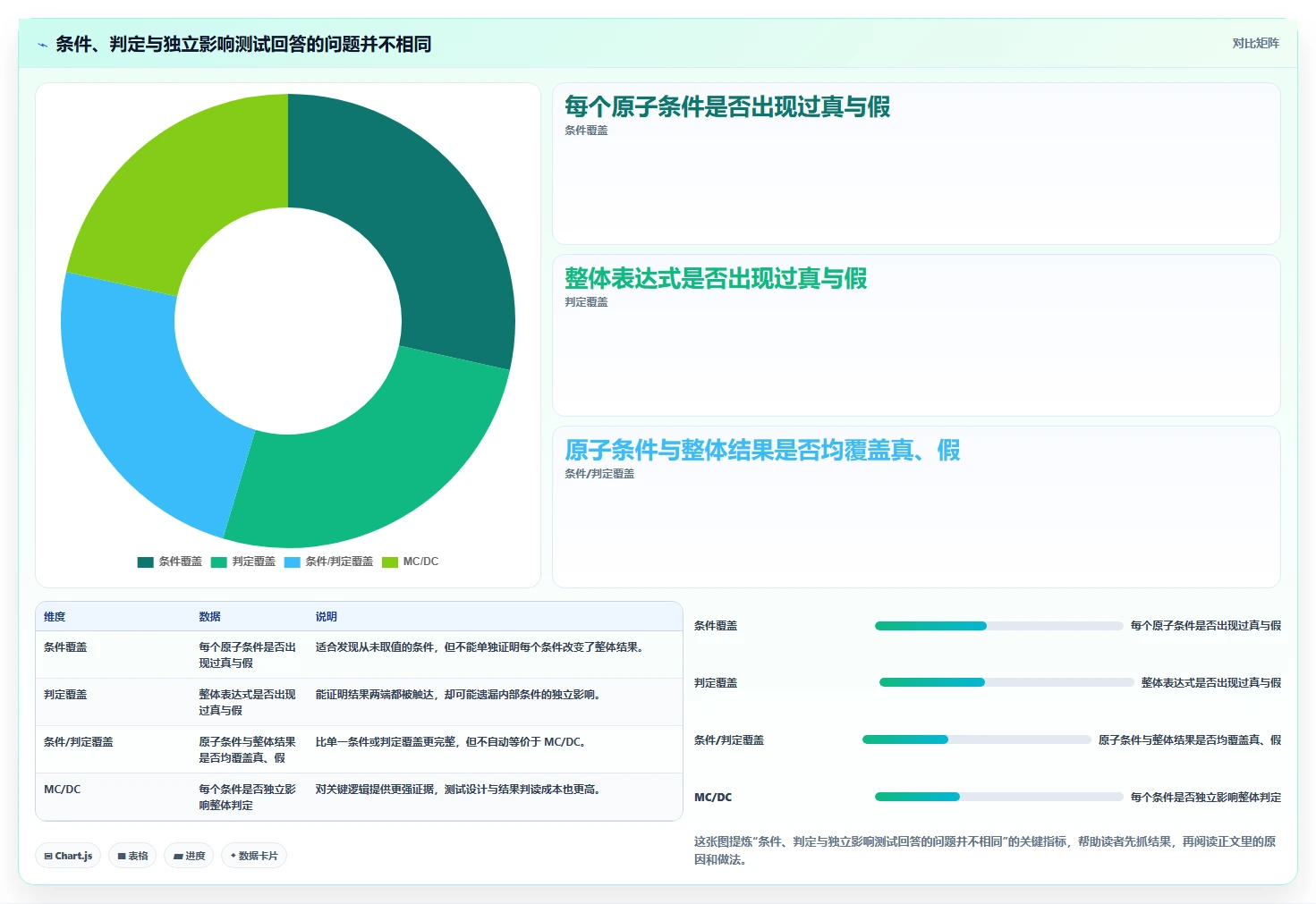Click the 表格 chip
The image size is (1316, 904).
coord(132,856)
